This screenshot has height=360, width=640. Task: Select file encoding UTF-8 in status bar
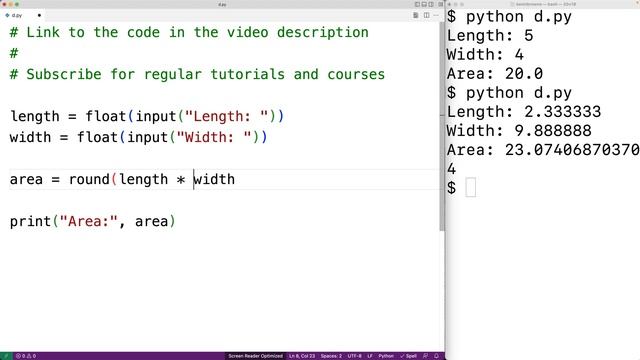(355, 356)
